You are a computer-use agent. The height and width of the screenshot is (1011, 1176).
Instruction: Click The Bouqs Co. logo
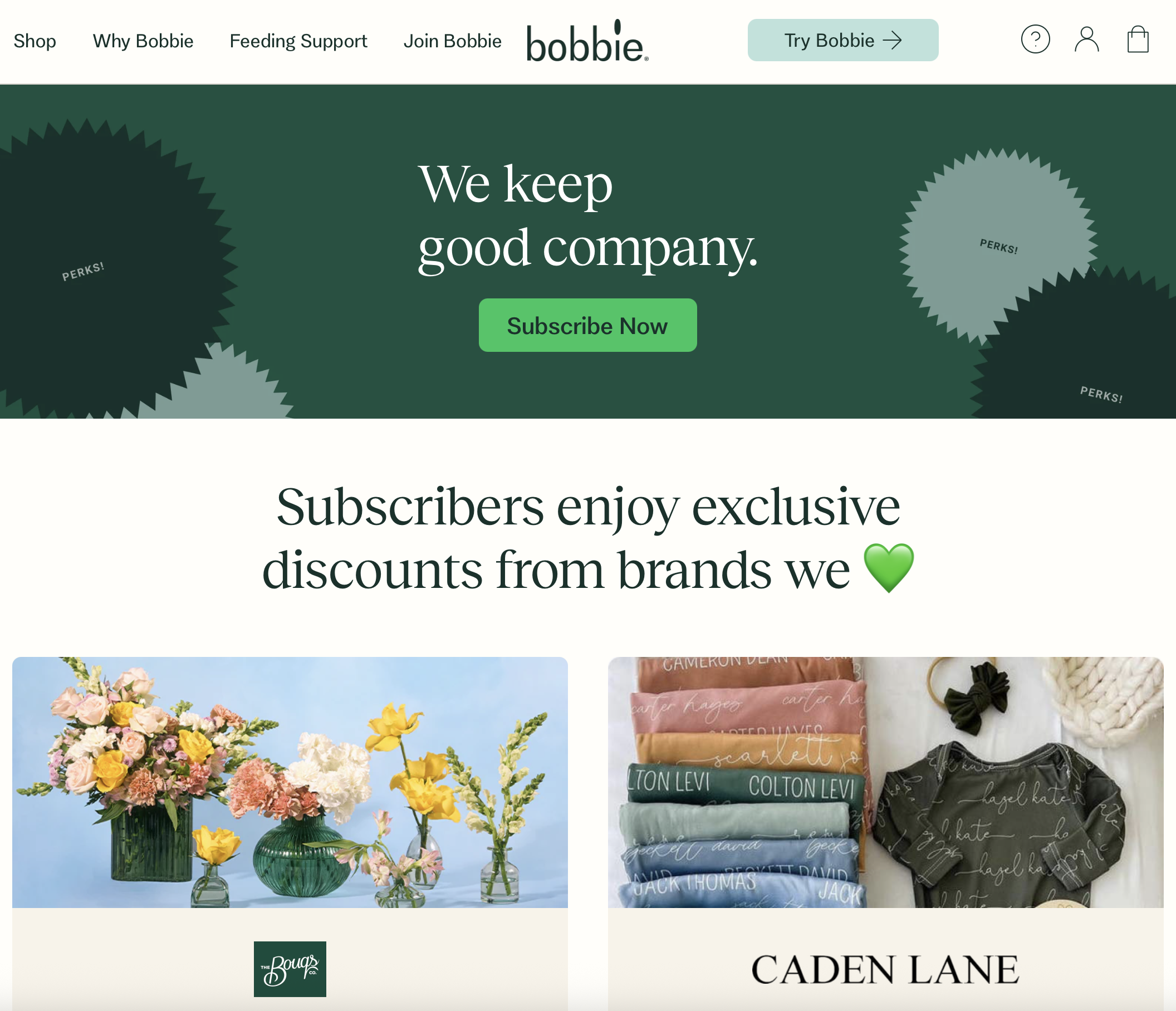(290, 969)
